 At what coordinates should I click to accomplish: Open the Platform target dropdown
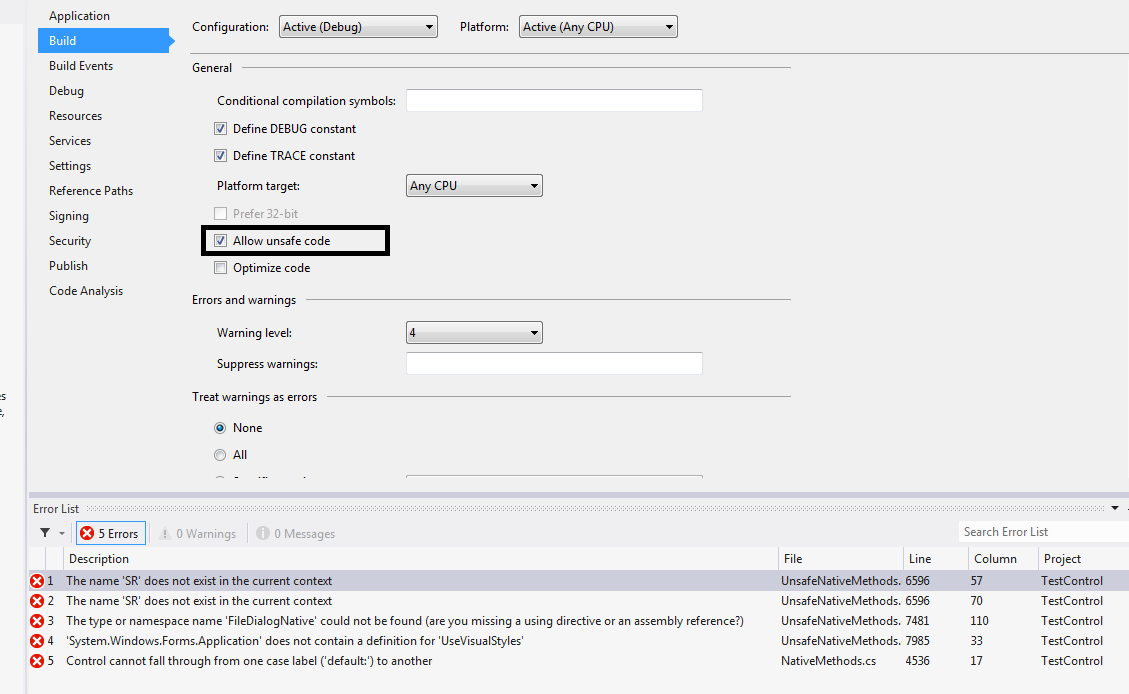(x=474, y=186)
